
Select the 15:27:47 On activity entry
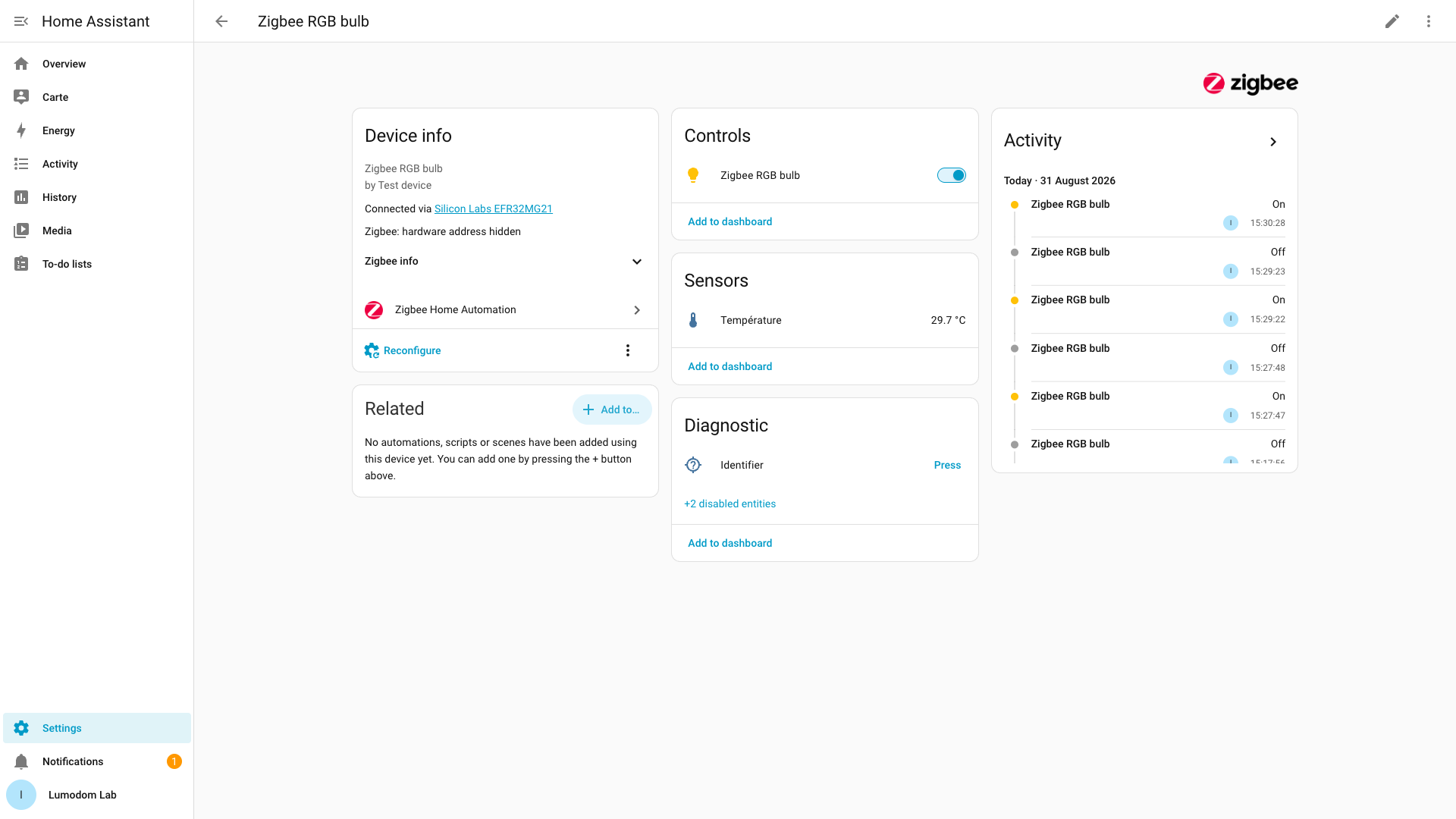(x=1144, y=406)
